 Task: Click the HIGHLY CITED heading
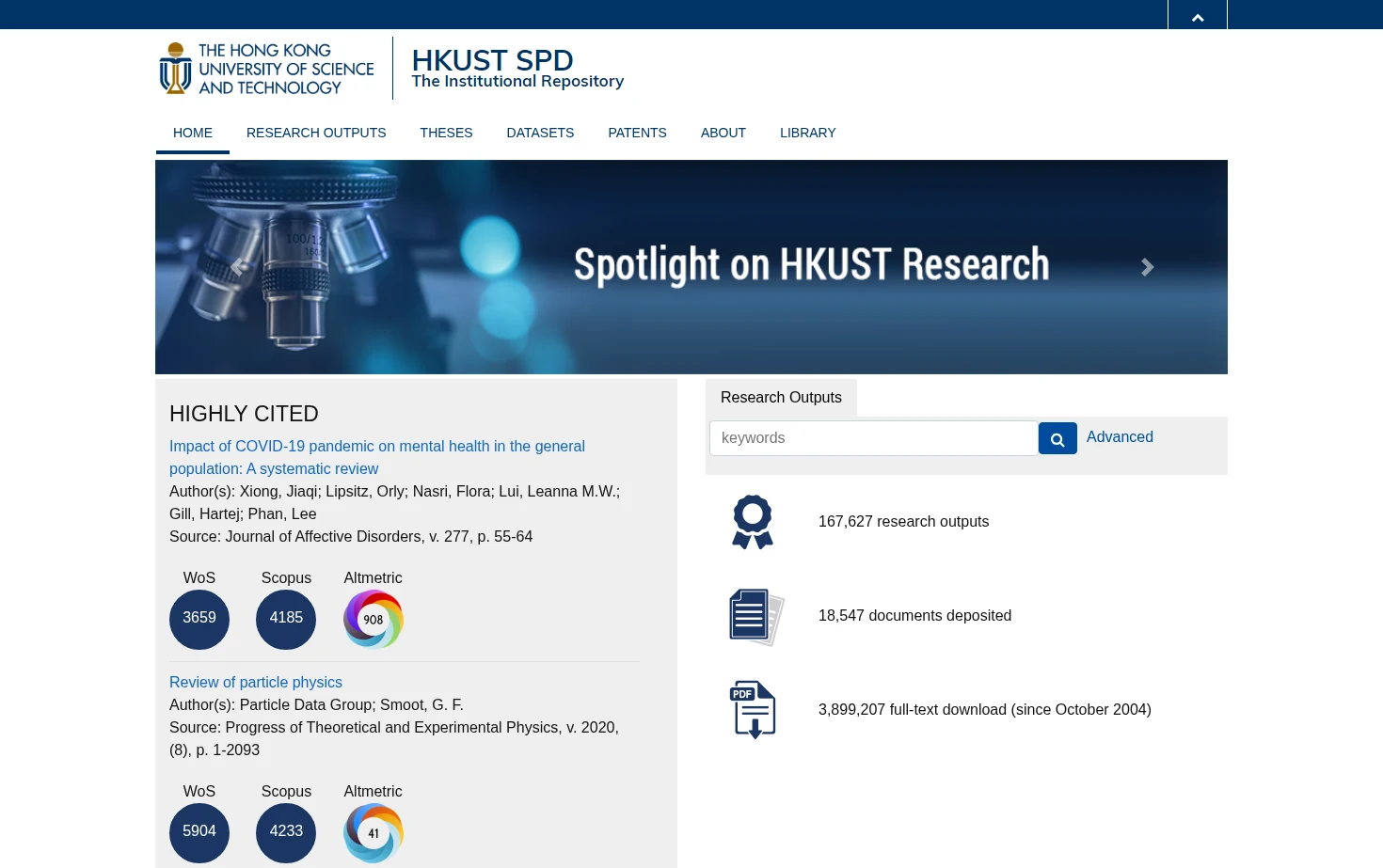244,414
